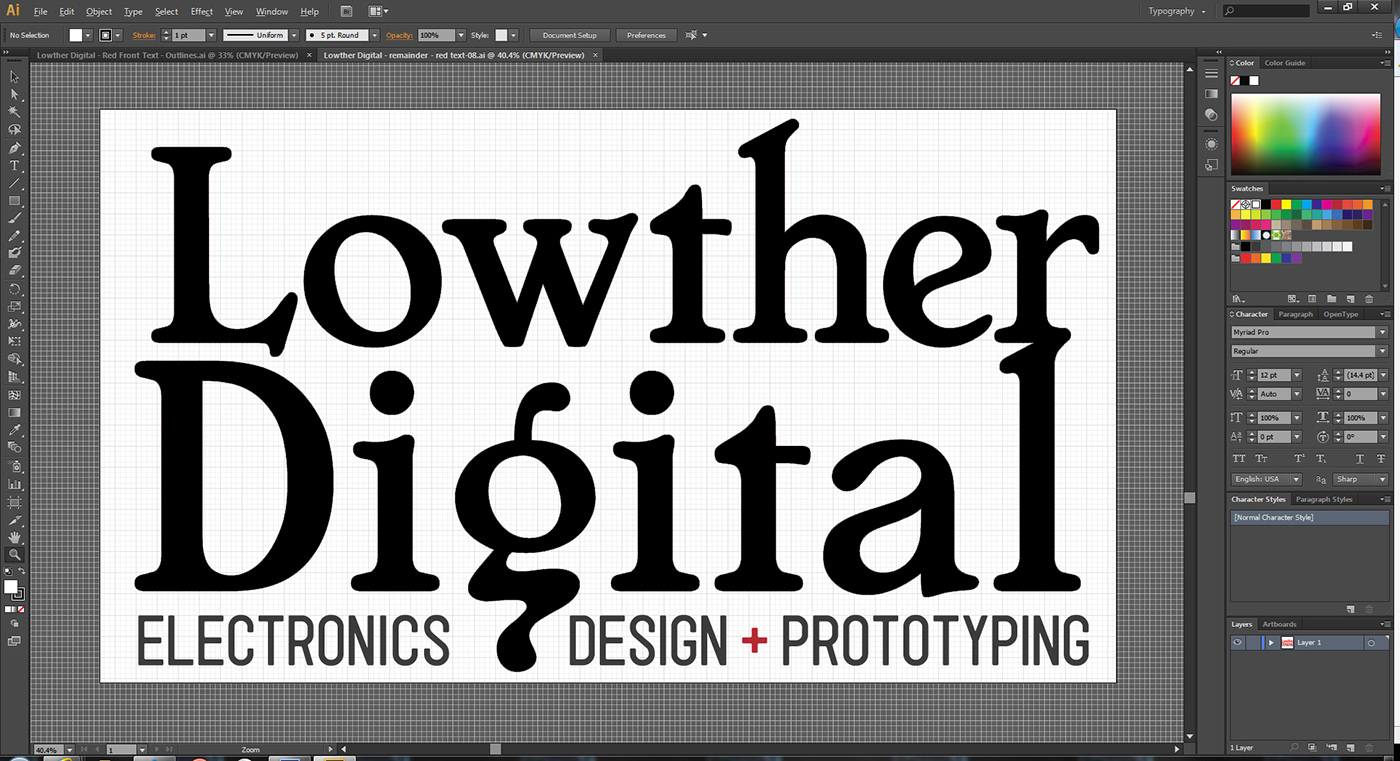Screen dimensions: 1400x761
Task: Select the Direct Selection tool
Action: 14,94
